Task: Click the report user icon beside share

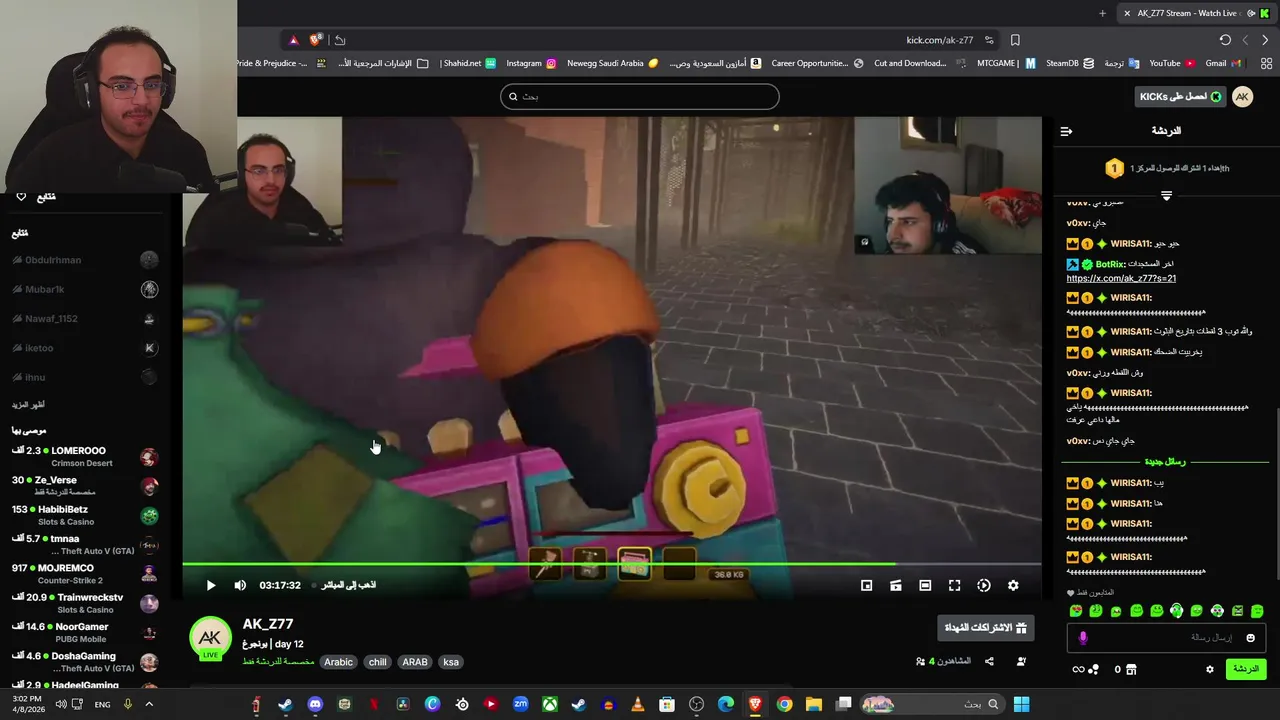Action: (1021, 661)
